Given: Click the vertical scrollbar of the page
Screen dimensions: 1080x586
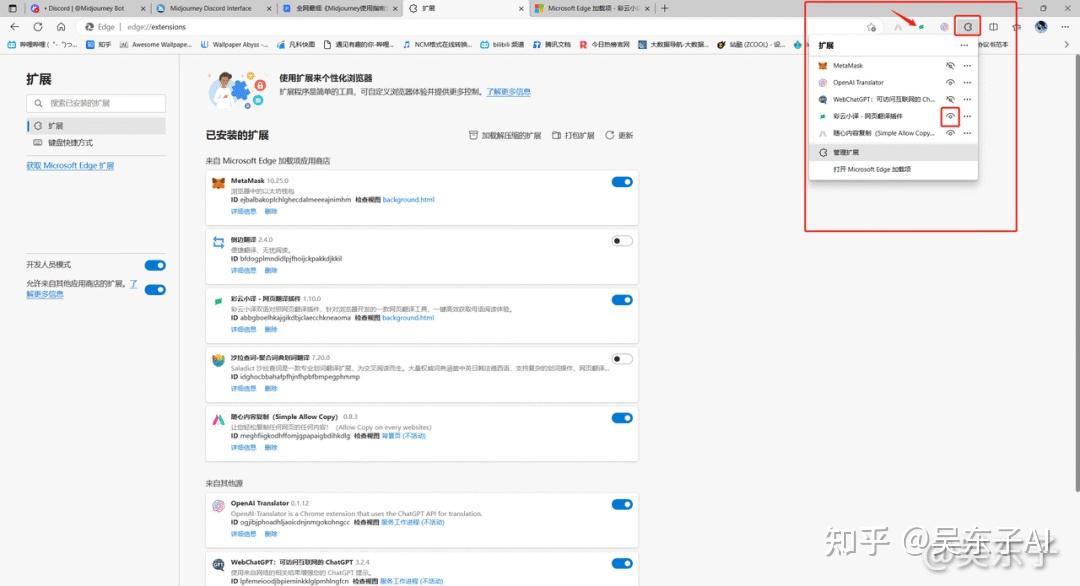Looking at the screenshot, I should [x=1076, y=274].
